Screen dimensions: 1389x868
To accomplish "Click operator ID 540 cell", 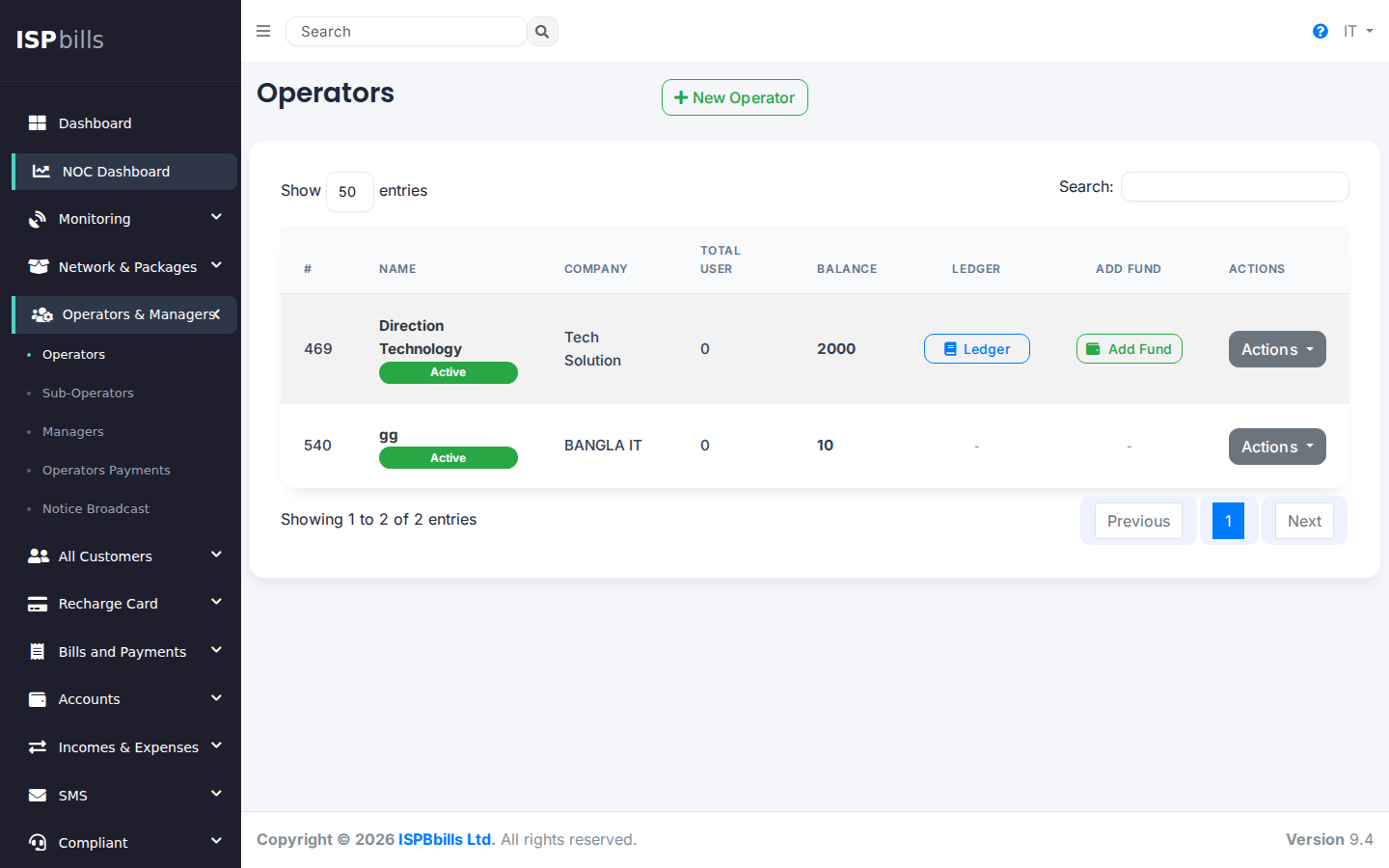I will pyautogui.click(x=317, y=446).
